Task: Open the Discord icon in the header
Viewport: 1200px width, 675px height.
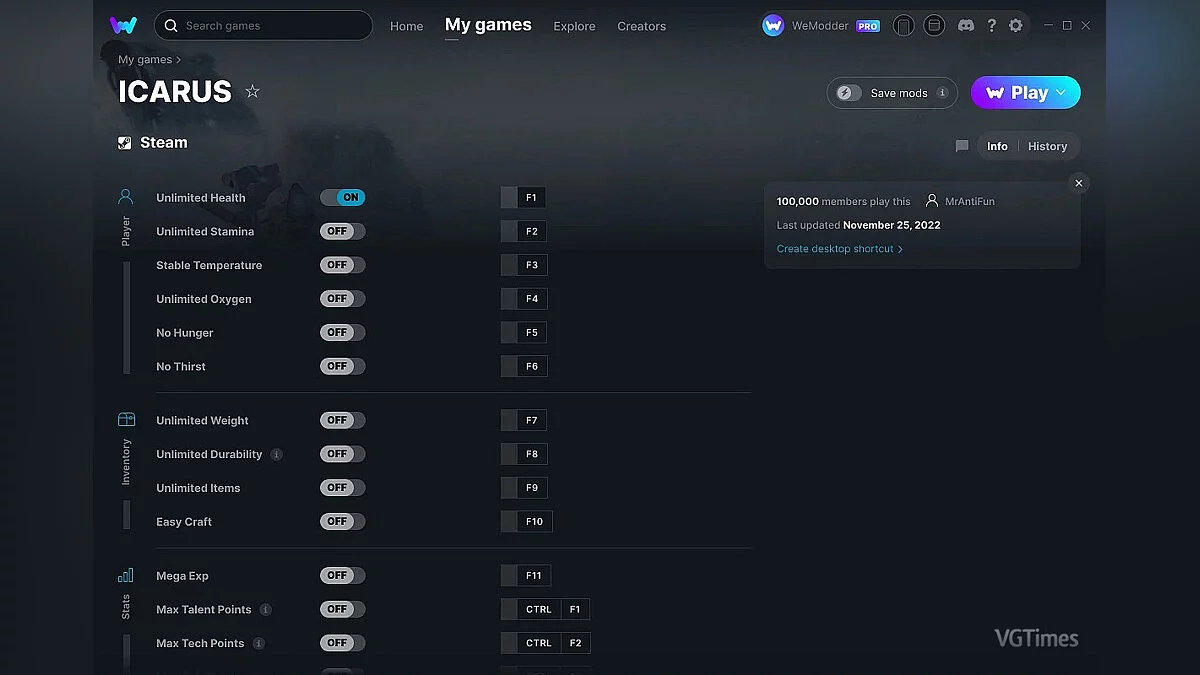Action: click(x=966, y=26)
